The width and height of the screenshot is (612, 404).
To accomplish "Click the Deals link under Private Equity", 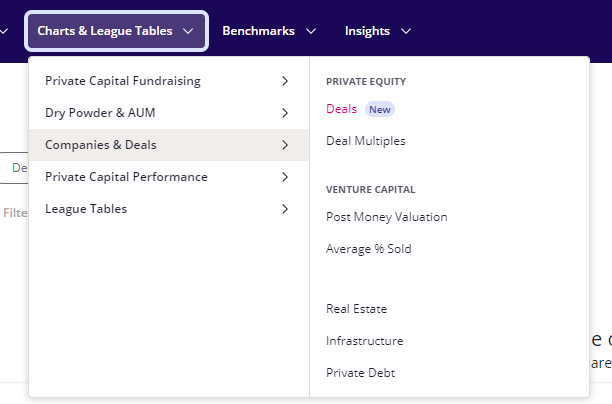I will click(x=341, y=109).
